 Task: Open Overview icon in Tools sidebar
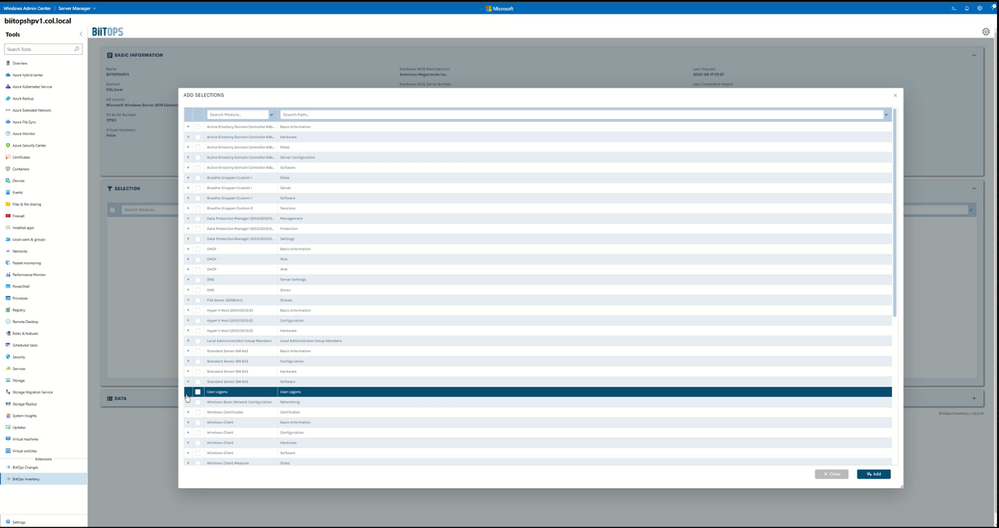pyautogui.click(x=8, y=63)
